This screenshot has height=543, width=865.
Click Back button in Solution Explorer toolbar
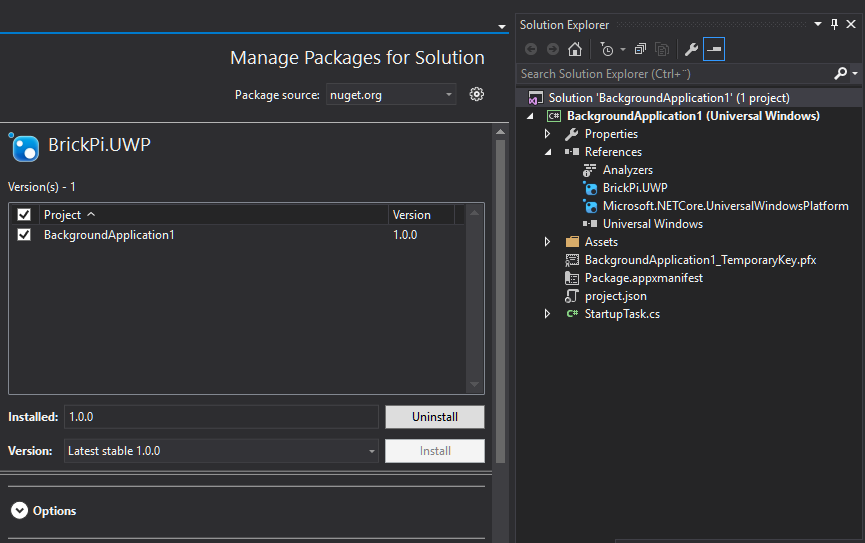[x=531, y=50]
